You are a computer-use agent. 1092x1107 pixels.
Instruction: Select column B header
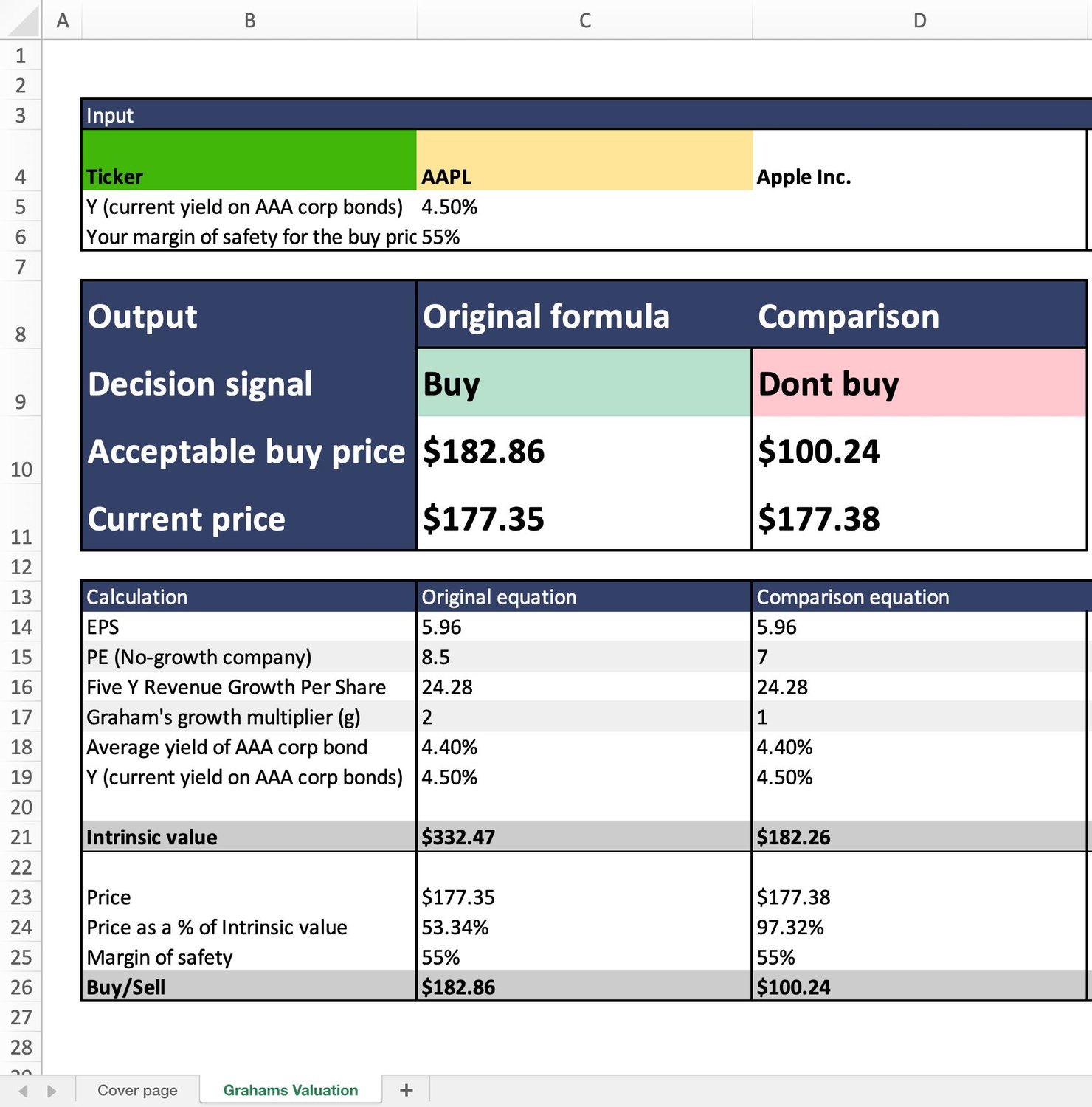[249, 20]
